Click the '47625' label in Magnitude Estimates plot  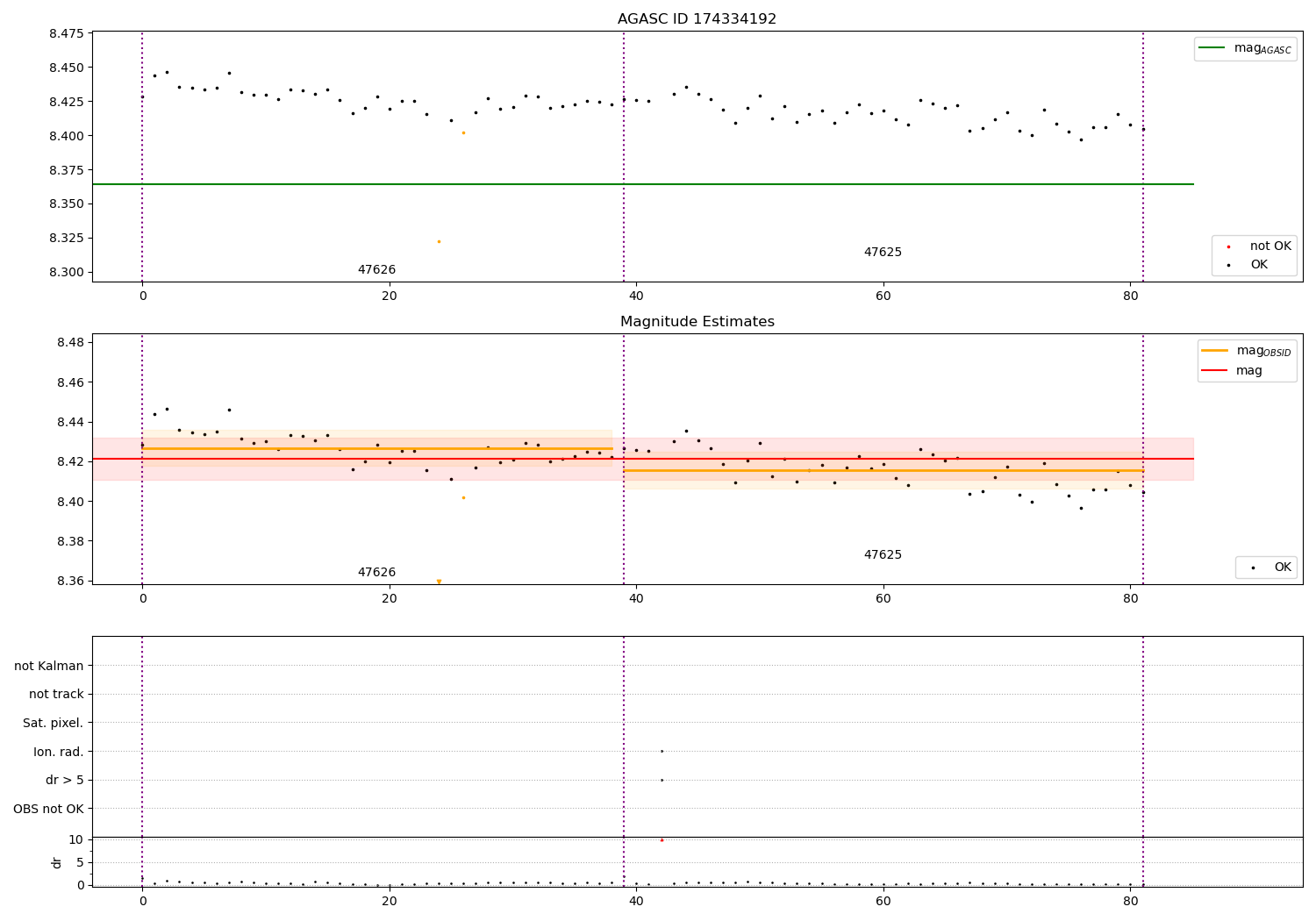coord(883,555)
